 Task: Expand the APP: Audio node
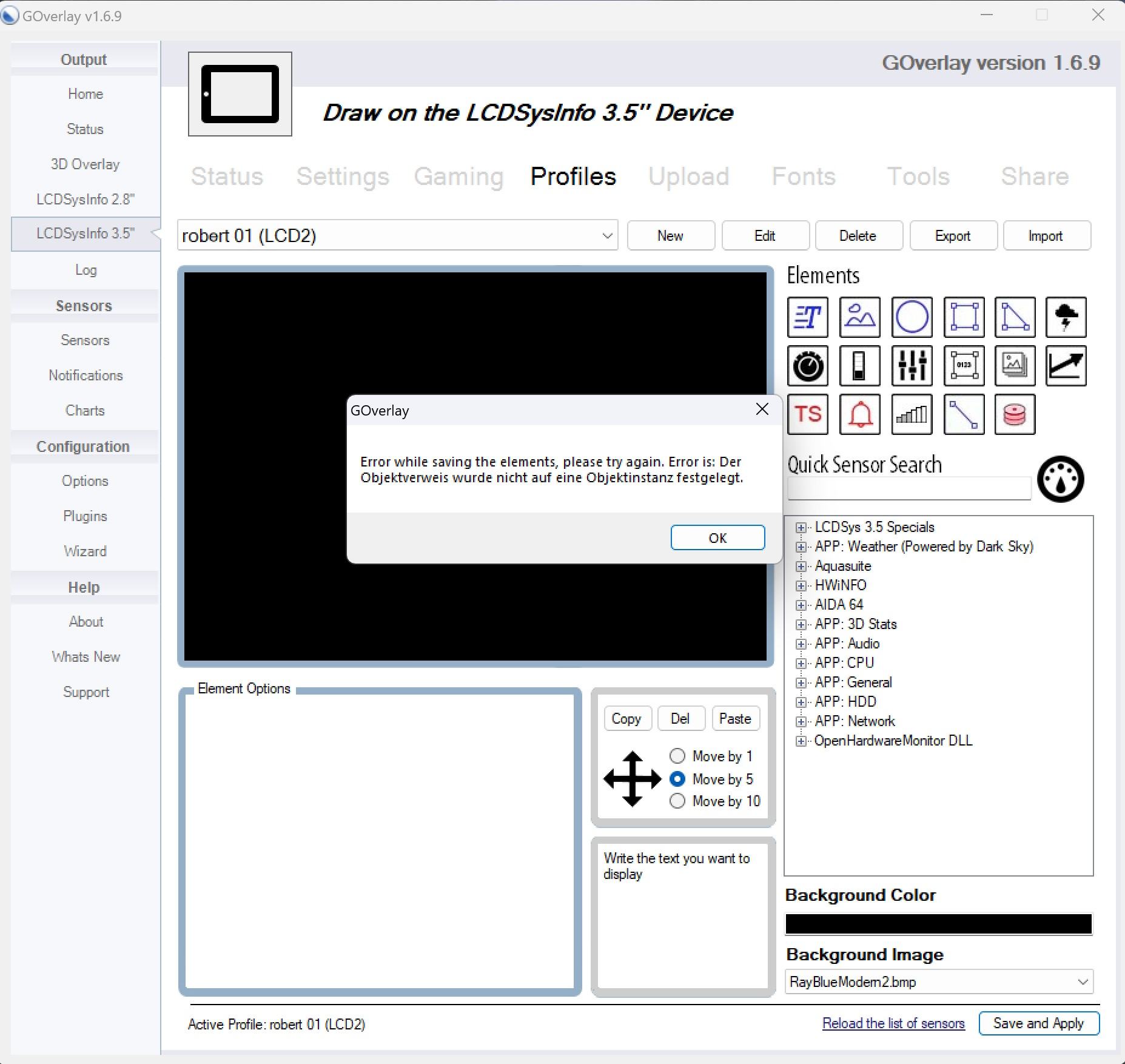801,644
